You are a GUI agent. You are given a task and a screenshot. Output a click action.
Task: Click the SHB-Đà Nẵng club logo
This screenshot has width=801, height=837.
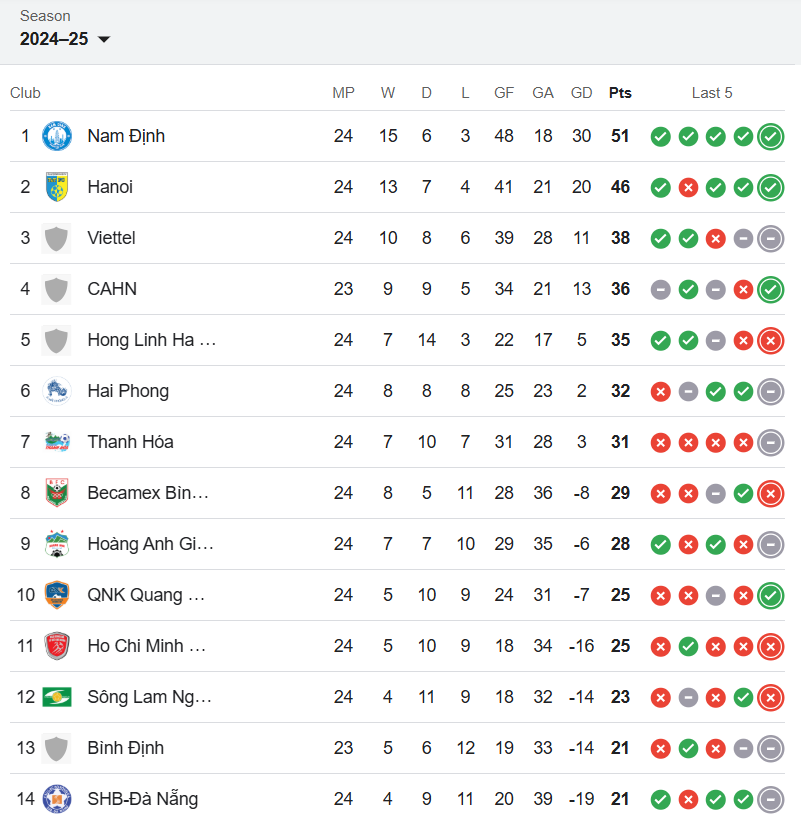[x=57, y=799]
